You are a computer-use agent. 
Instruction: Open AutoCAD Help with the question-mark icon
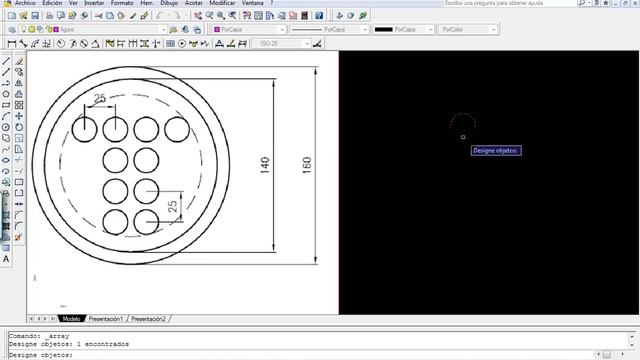319,16
